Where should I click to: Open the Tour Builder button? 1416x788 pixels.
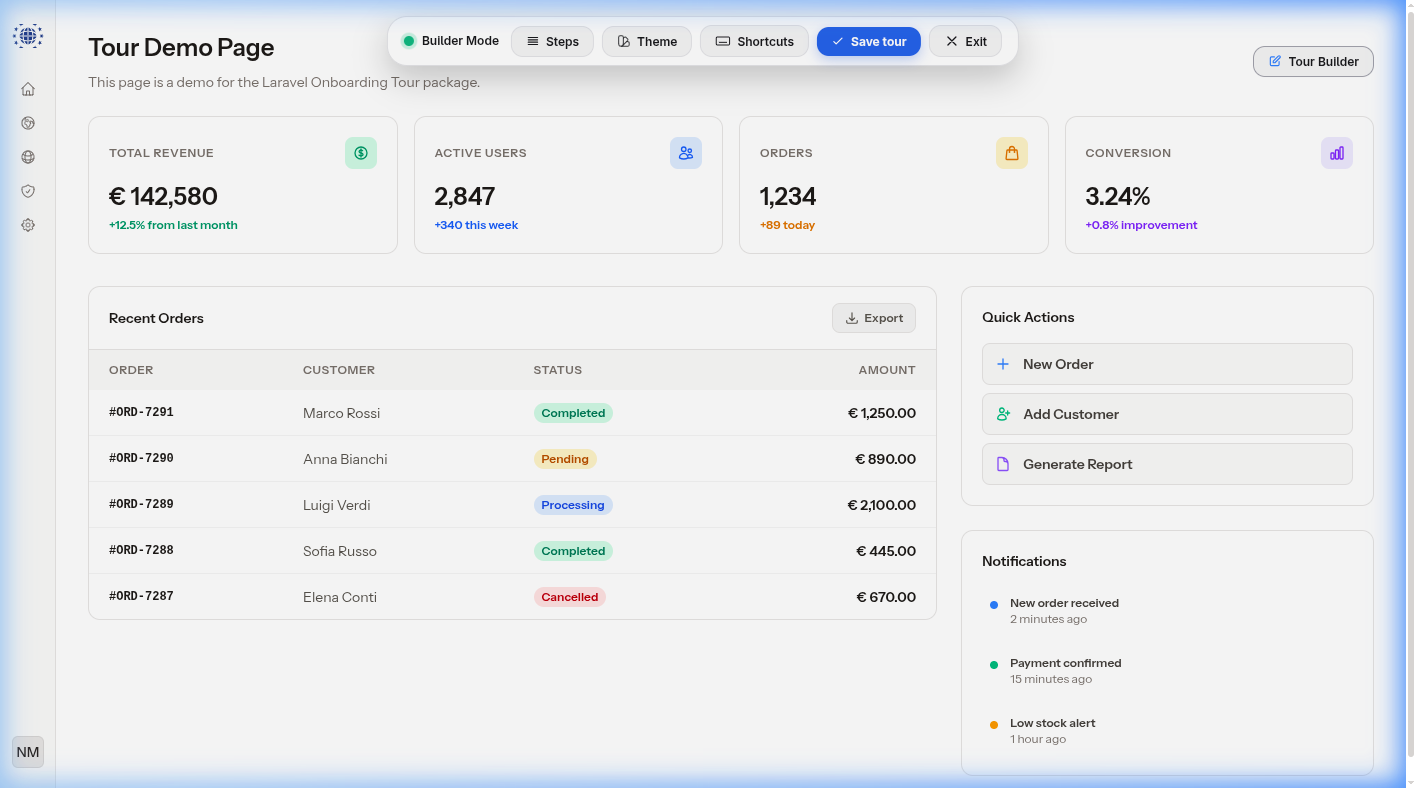[x=1313, y=61]
